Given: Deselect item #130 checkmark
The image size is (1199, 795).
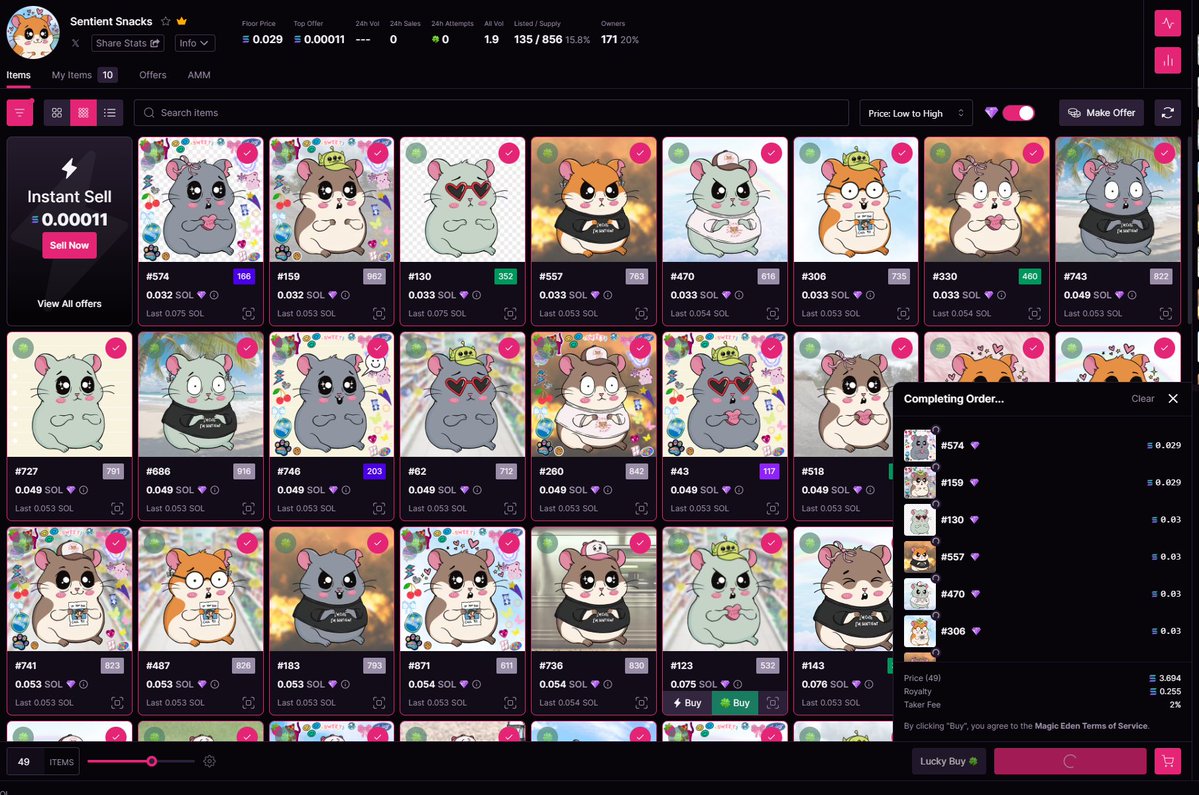Looking at the screenshot, I should pos(509,153).
